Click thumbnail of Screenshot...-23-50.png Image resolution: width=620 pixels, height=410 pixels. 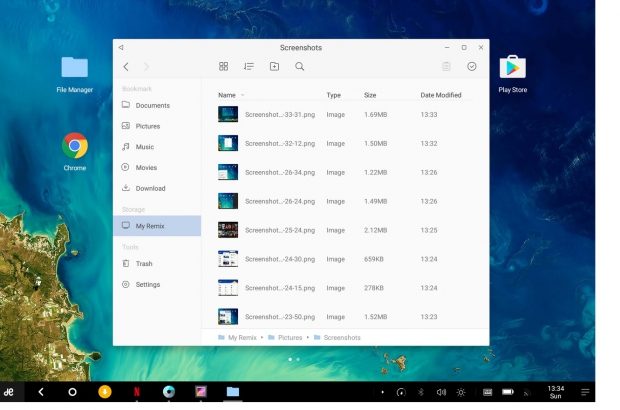(228, 316)
